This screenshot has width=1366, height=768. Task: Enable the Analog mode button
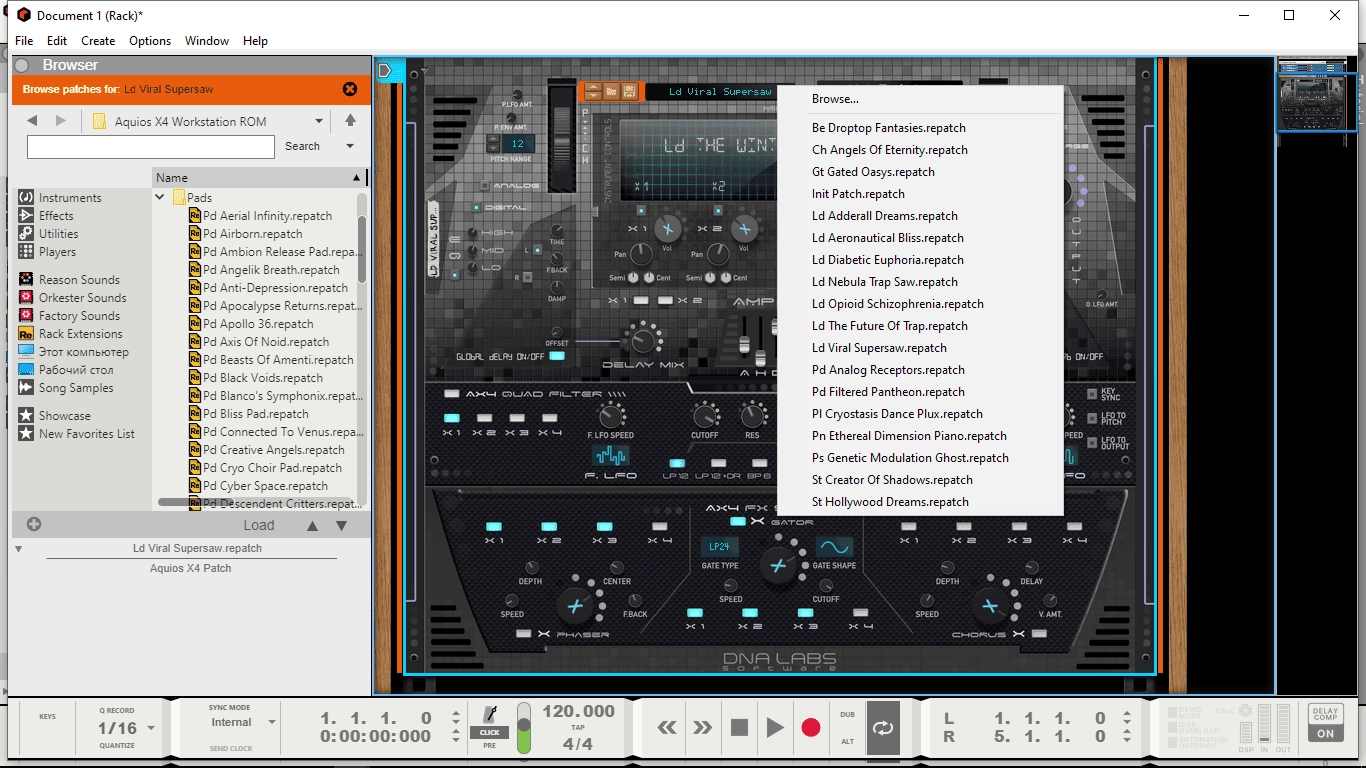[x=485, y=186]
